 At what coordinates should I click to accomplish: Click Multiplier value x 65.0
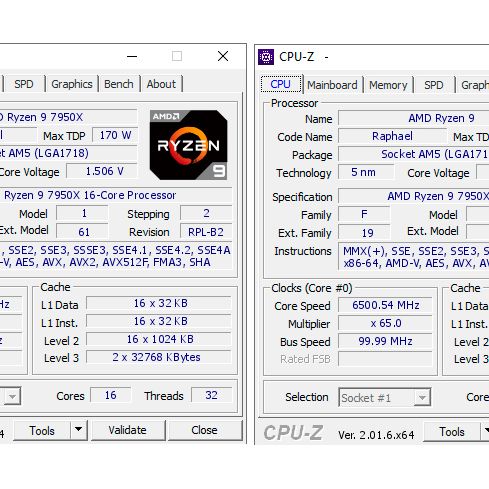pyautogui.click(x=385, y=323)
